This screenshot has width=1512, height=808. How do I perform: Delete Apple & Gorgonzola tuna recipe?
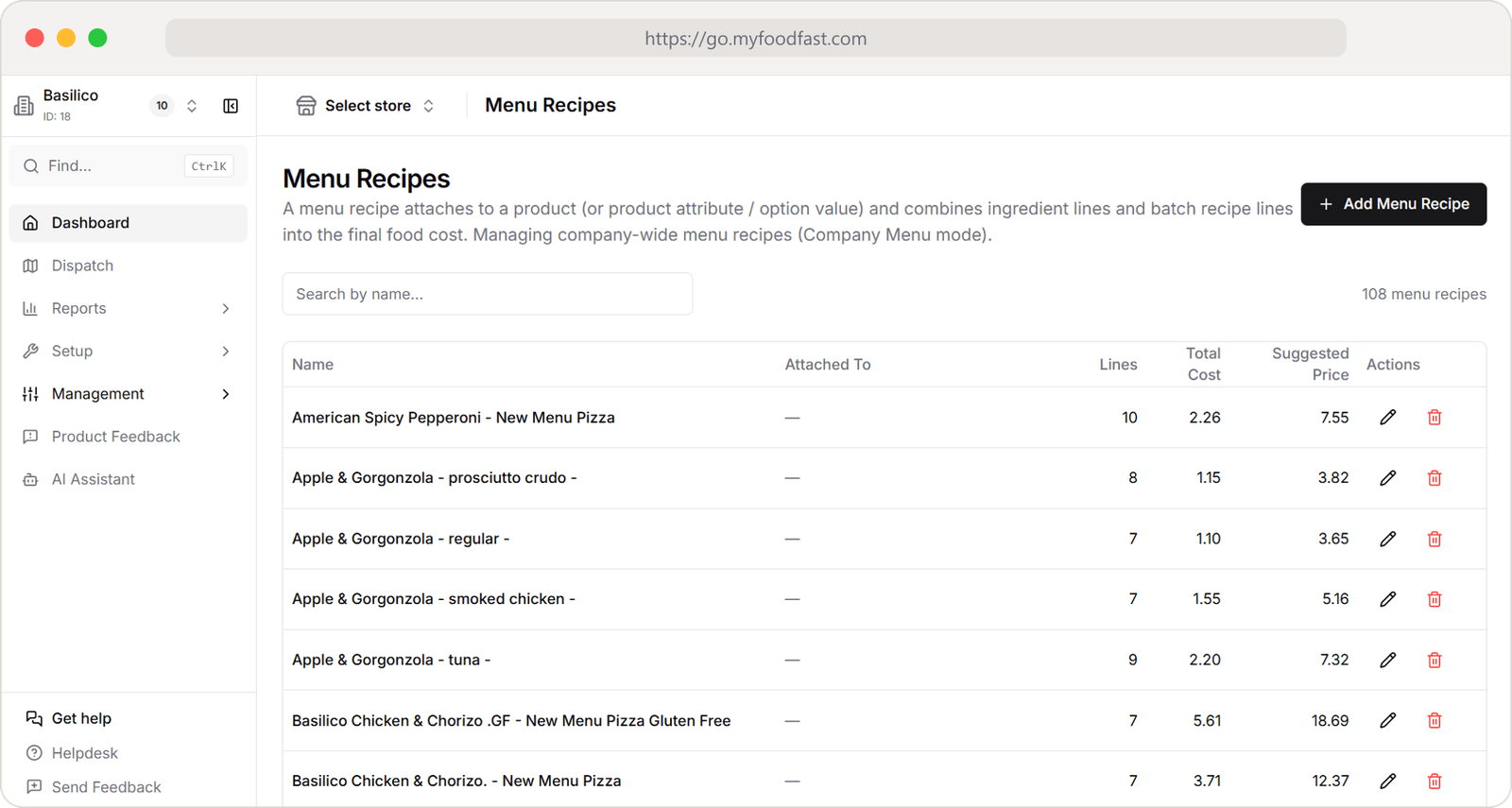(1435, 660)
